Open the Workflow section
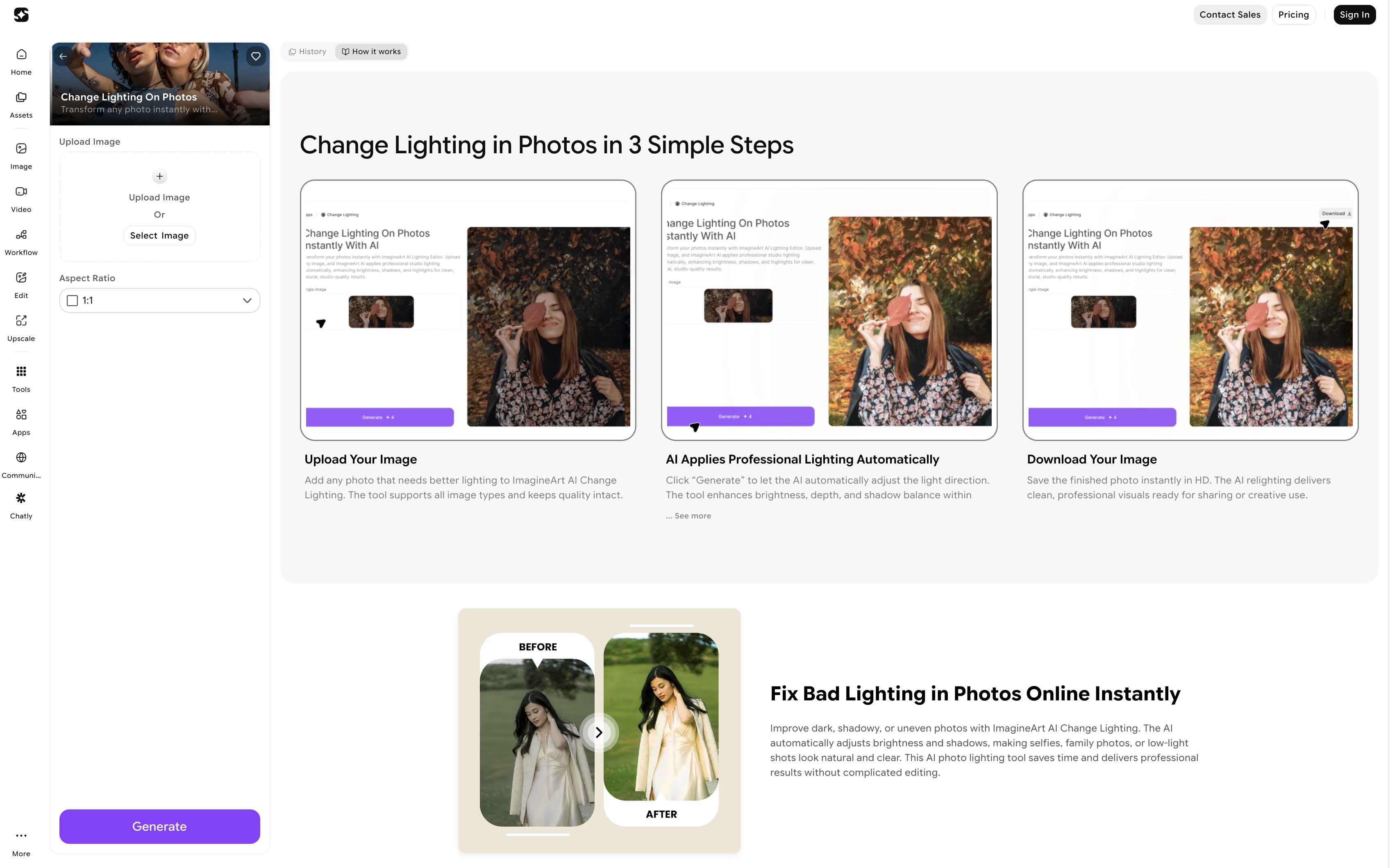This screenshot has width=1390, height=868. tap(21, 241)
